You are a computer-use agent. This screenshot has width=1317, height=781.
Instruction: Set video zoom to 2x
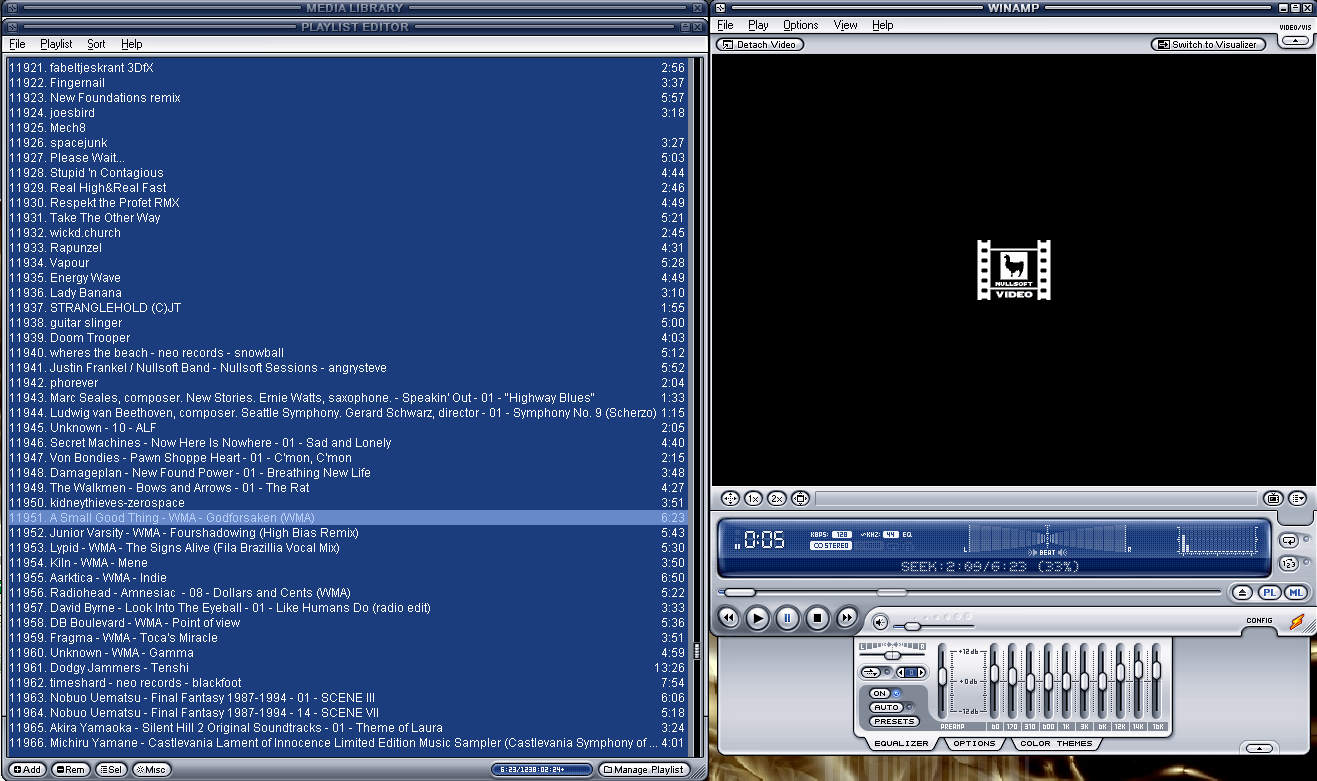click(x=777, y=498)
